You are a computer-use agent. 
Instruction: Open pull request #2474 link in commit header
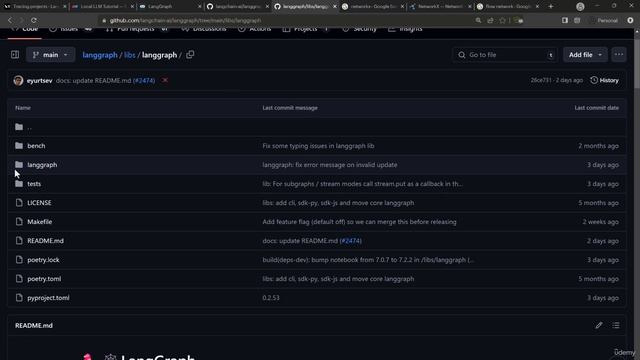[144, 81]
